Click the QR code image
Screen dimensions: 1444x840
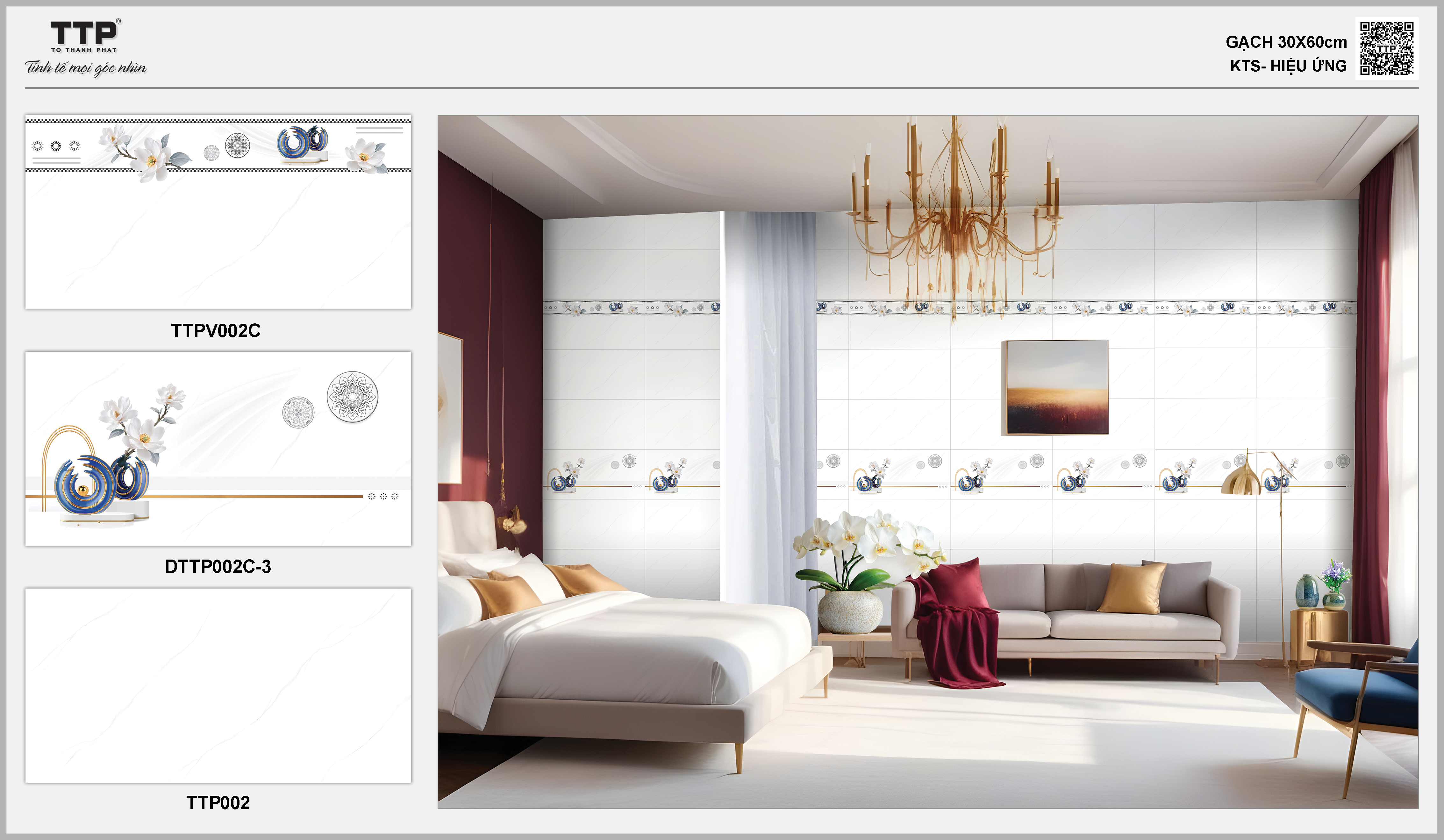(x=1387, y=48)
